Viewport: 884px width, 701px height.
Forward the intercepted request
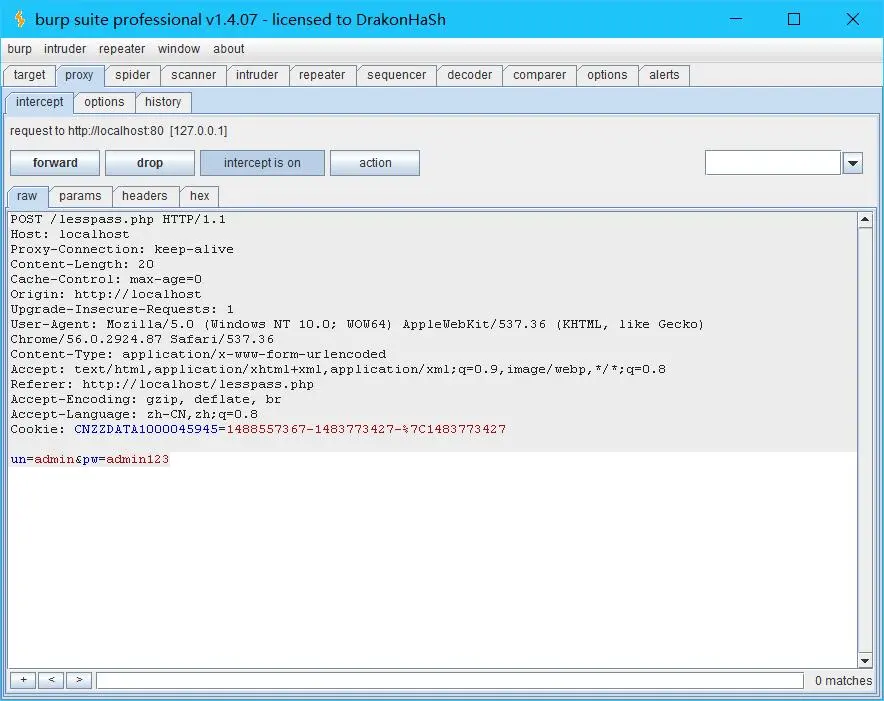(55, 163)
